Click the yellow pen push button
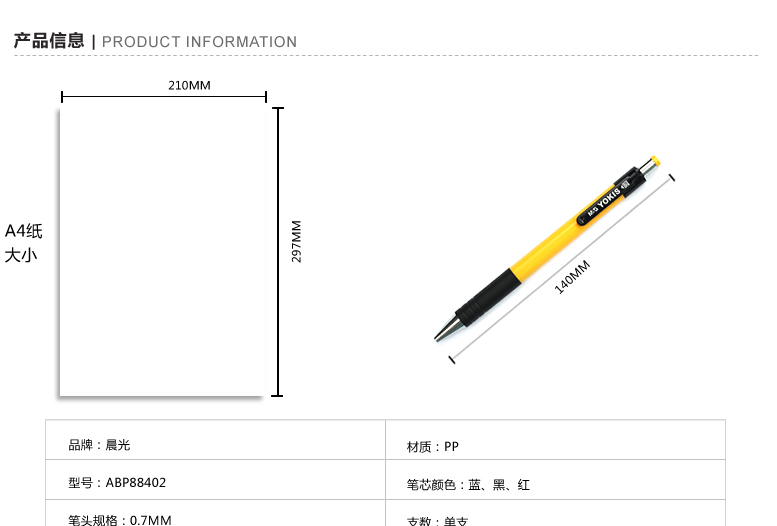777x526 pixels. click(x=654, y=161)
